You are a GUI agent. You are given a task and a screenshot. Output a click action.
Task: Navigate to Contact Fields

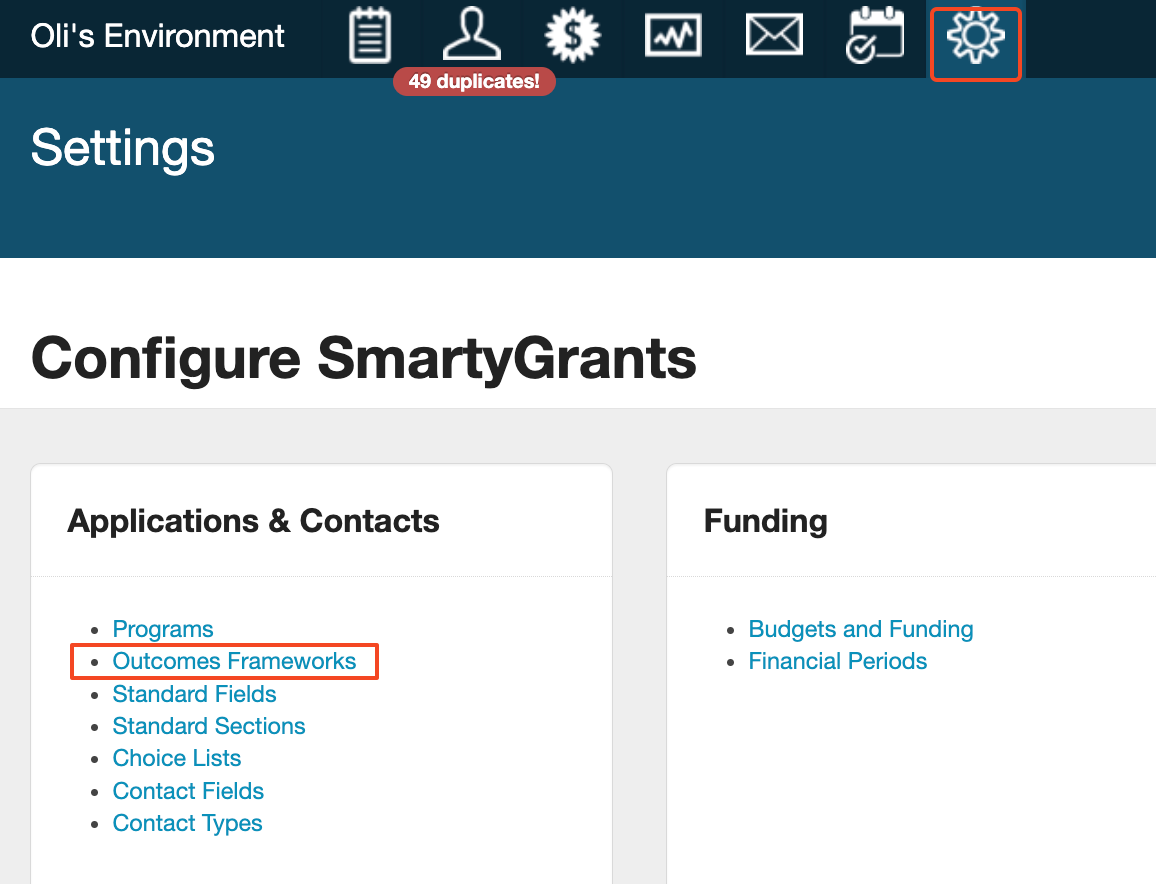[x=188, y=791]
